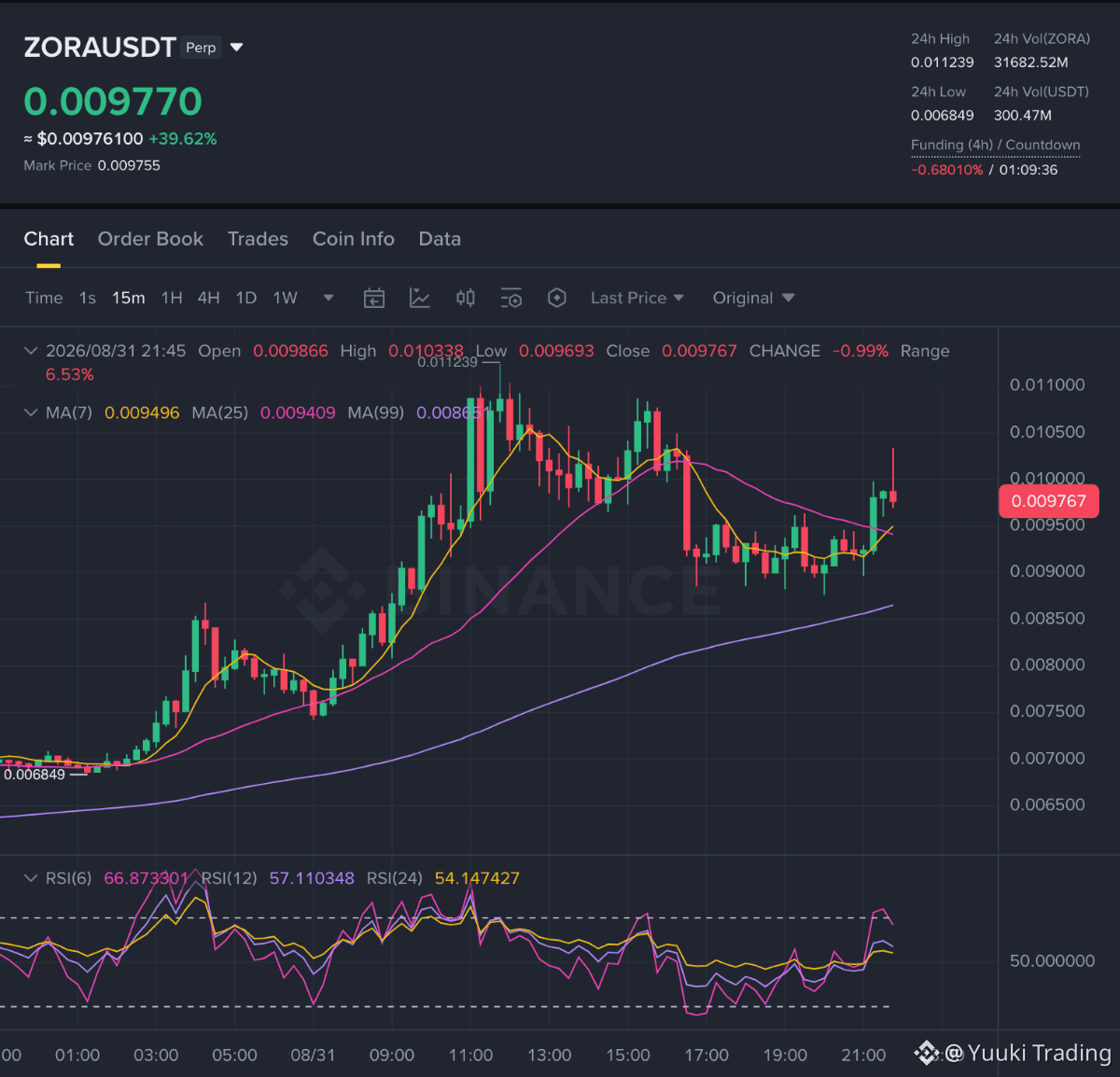
Task: Click the countdown timer 01:09:36
Action: pyautogui.click(x=1029, y=170)
